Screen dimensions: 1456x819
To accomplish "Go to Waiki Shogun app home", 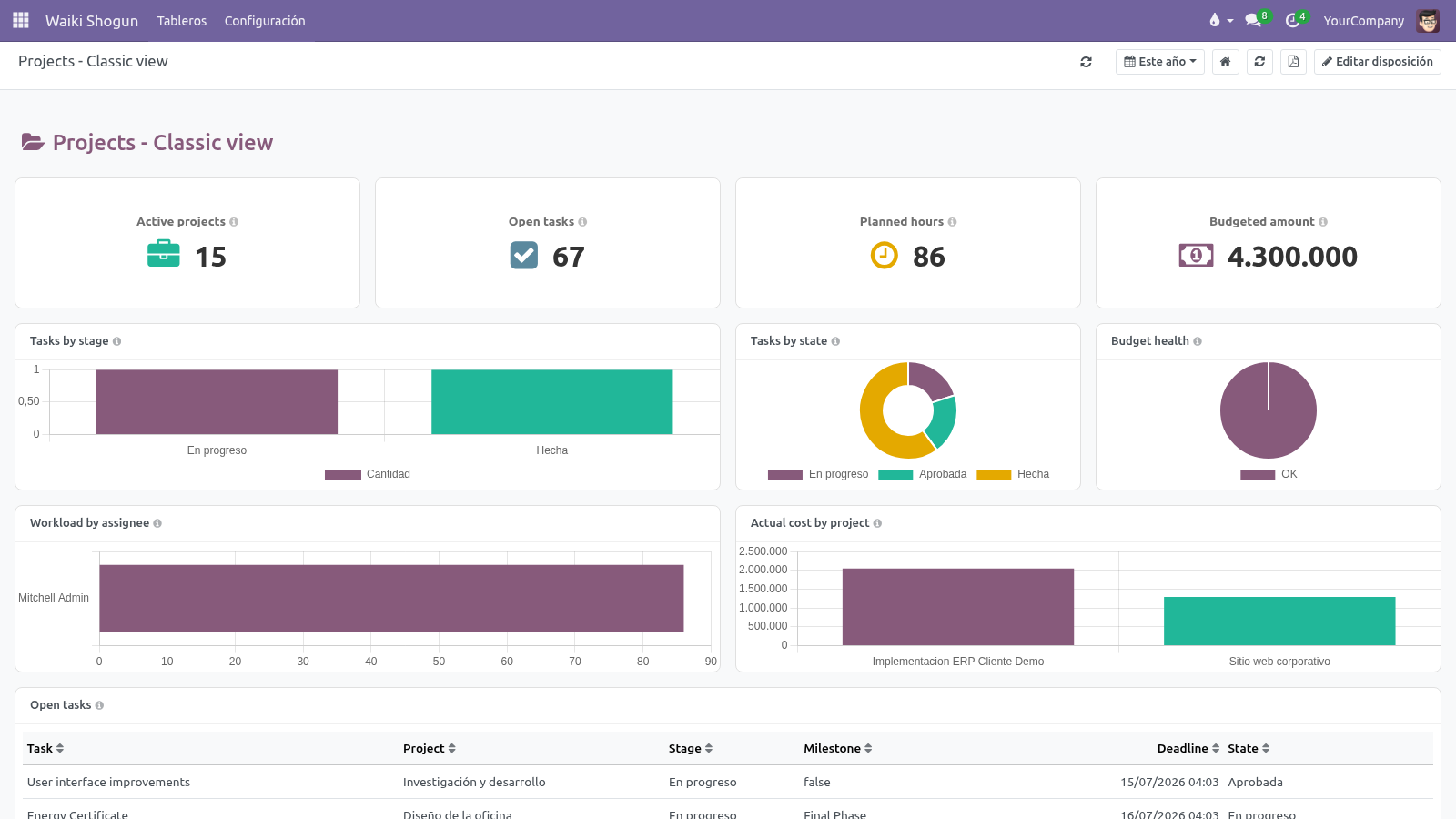I will point(92,21).
